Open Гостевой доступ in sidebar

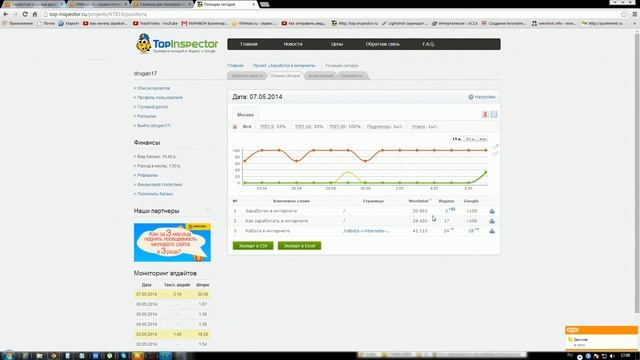click(x=152, y=107)
